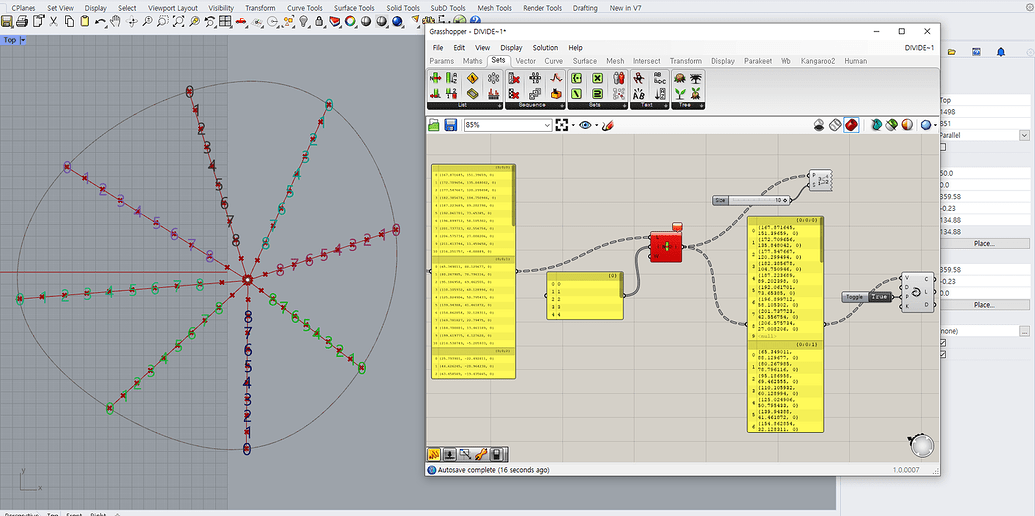Screen dimensions: 1035x516
Task: Select the shaded red preview mode icon
Action: [851, 125]
